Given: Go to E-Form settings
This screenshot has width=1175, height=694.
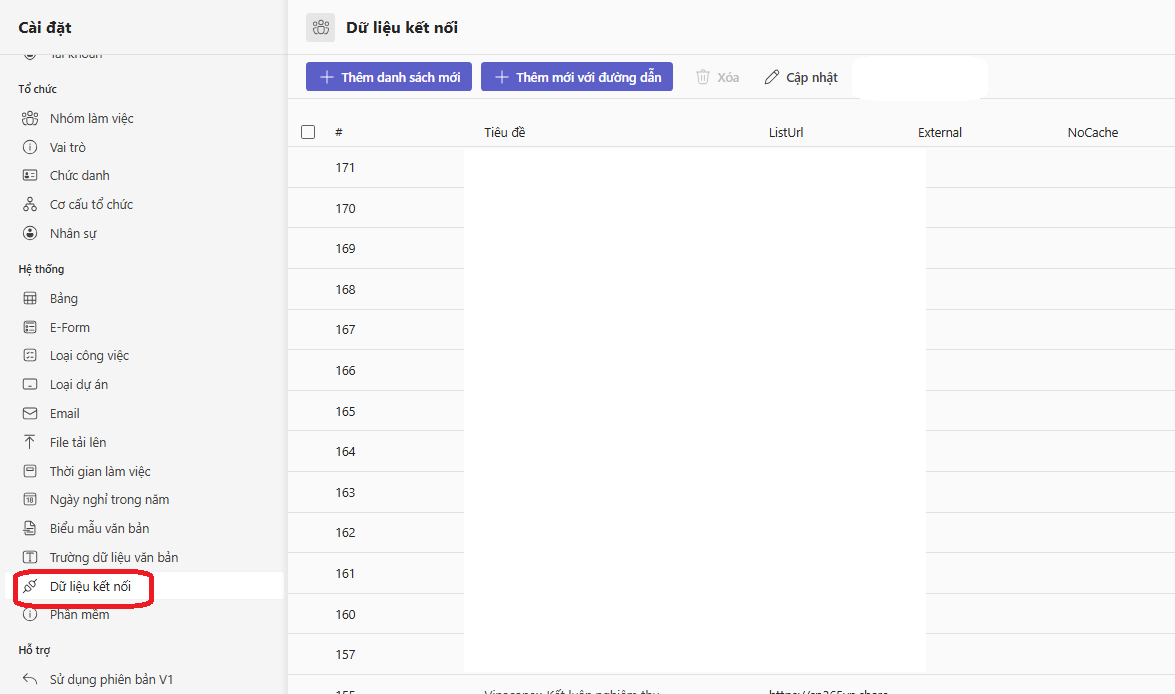Looking at the screenshot, I should coord(69,328).
